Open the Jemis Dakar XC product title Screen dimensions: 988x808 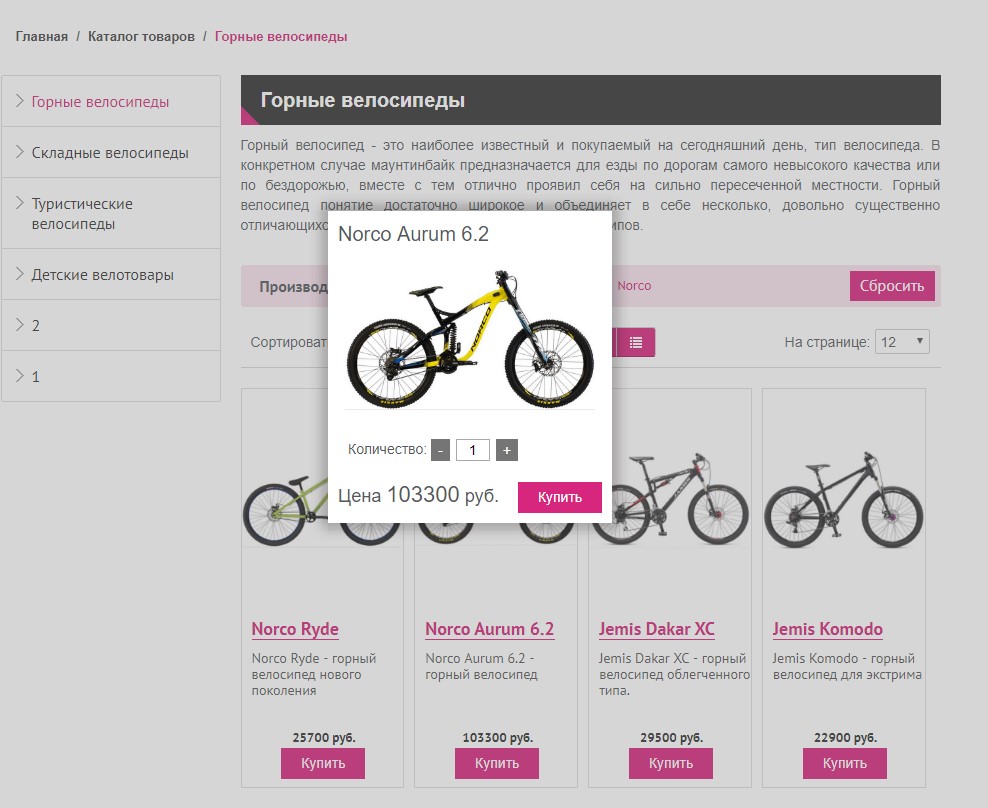[657, 629]
